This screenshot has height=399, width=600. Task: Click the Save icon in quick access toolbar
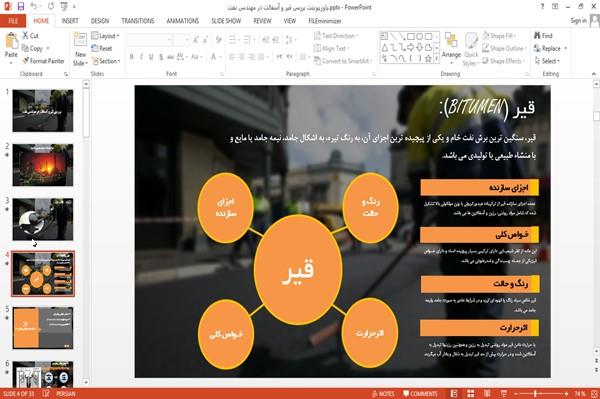[21, 7]
